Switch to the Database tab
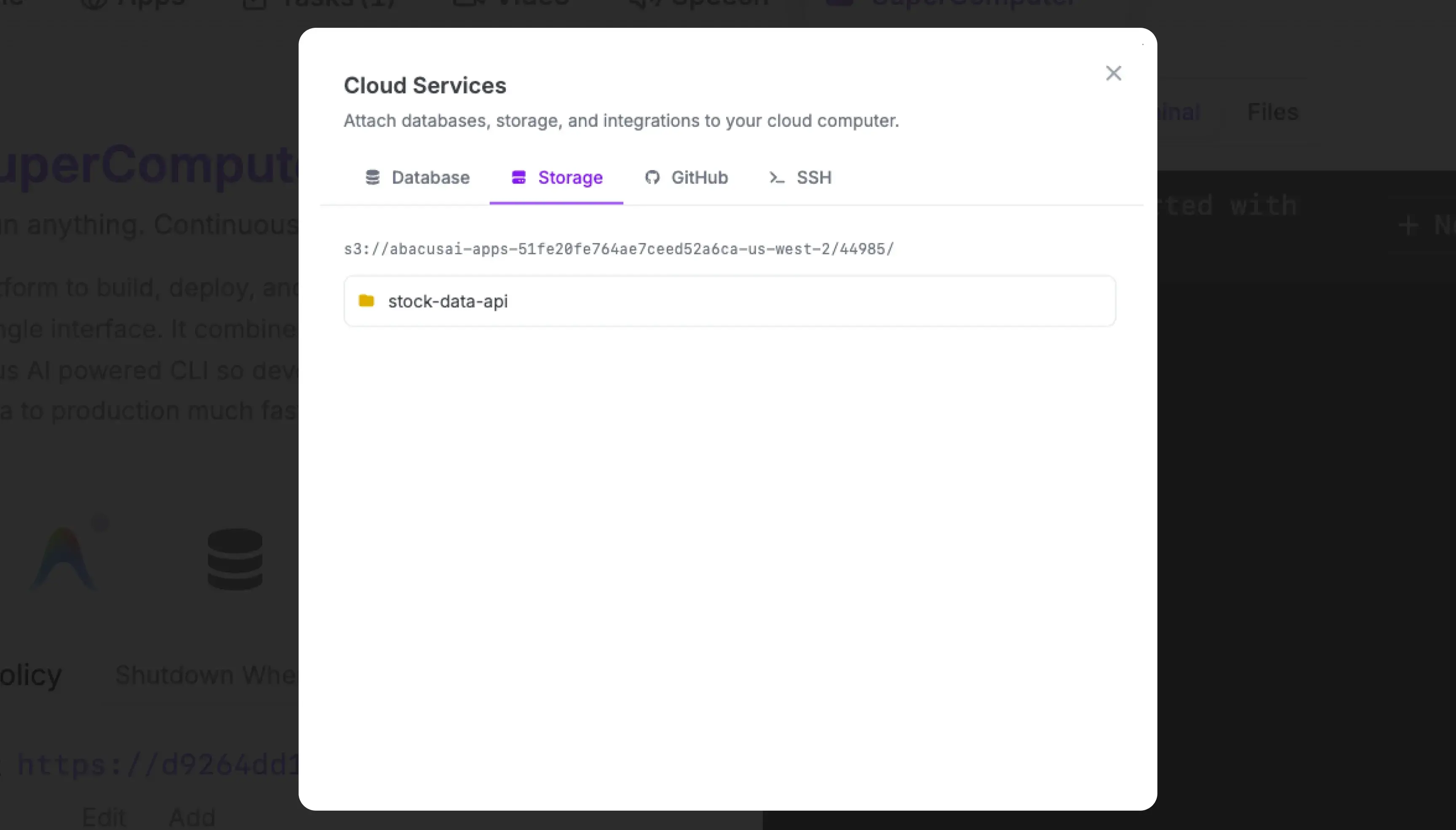 tap(417, 177)
